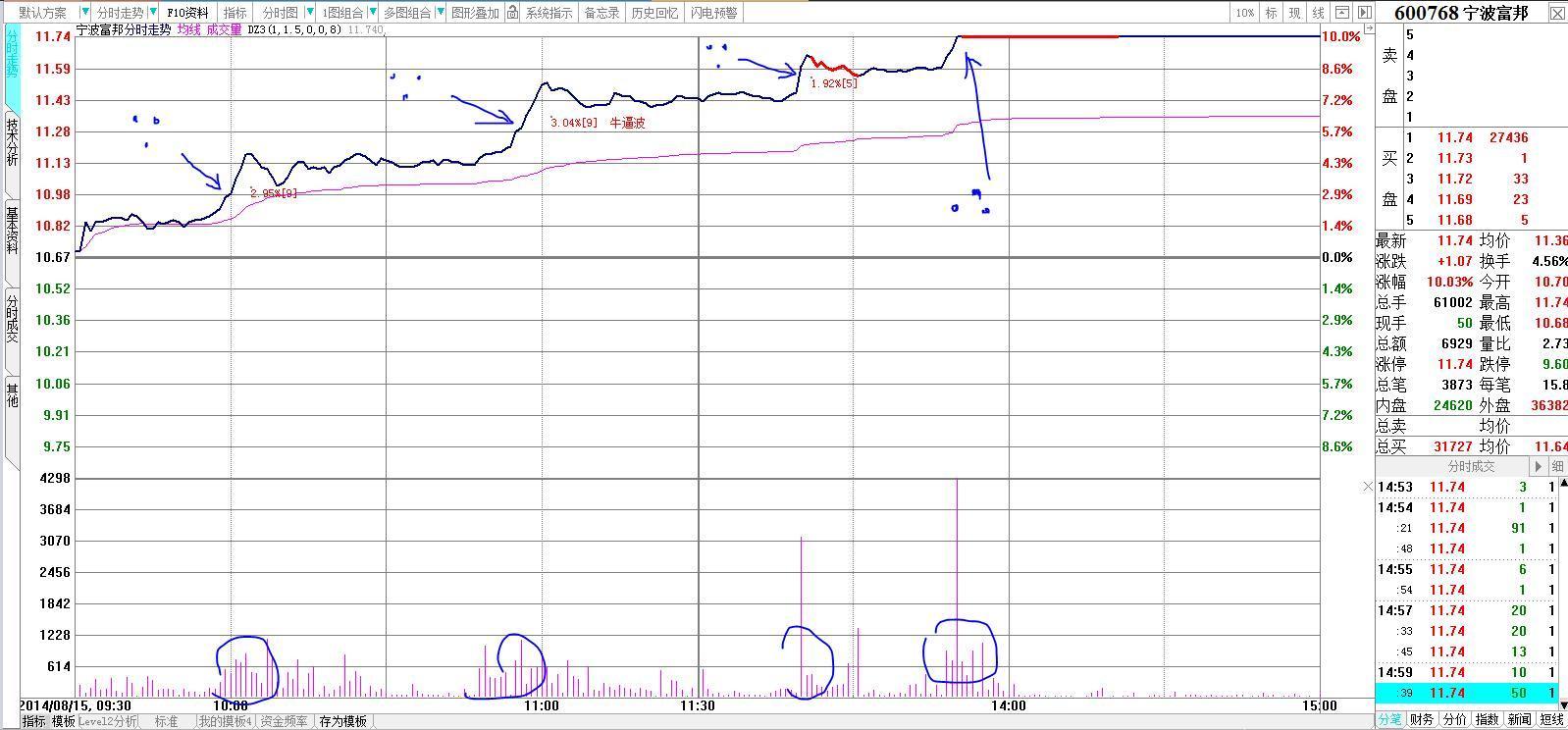This screenshot has width=1568, height=730.
Task: Switch to the 短线 tab
Action: (x=1552, y=720)
